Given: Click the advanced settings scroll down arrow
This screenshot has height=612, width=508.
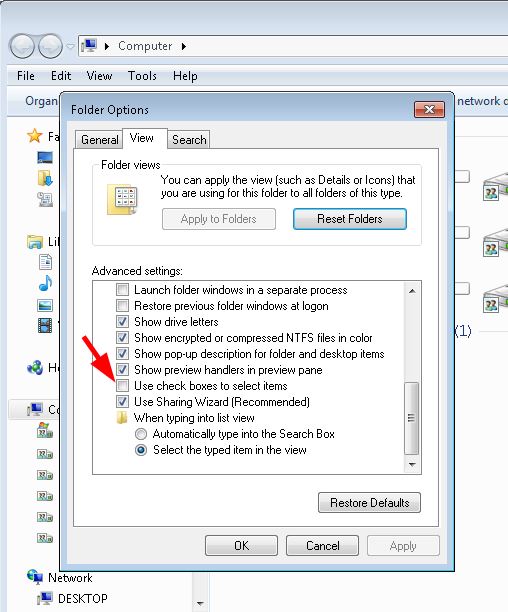Looking at the screenshot, I should pos(412,464).
